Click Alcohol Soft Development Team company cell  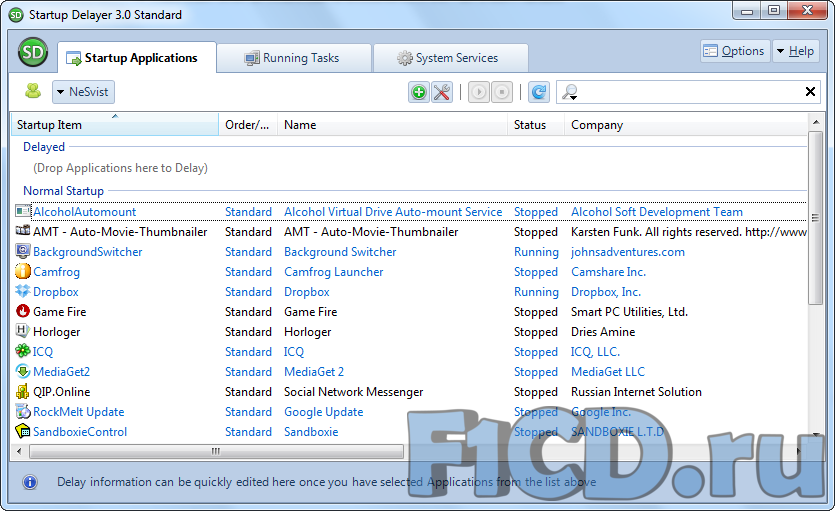tap(657, 212)
